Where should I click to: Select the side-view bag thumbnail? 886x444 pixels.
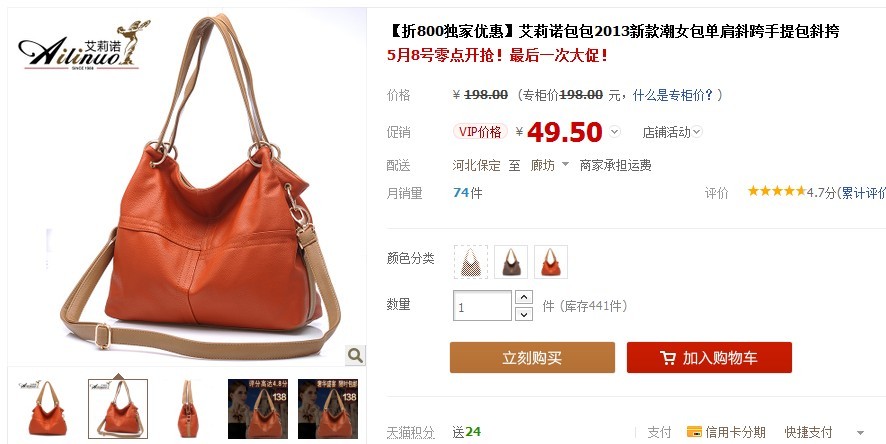tap(188, 409)
